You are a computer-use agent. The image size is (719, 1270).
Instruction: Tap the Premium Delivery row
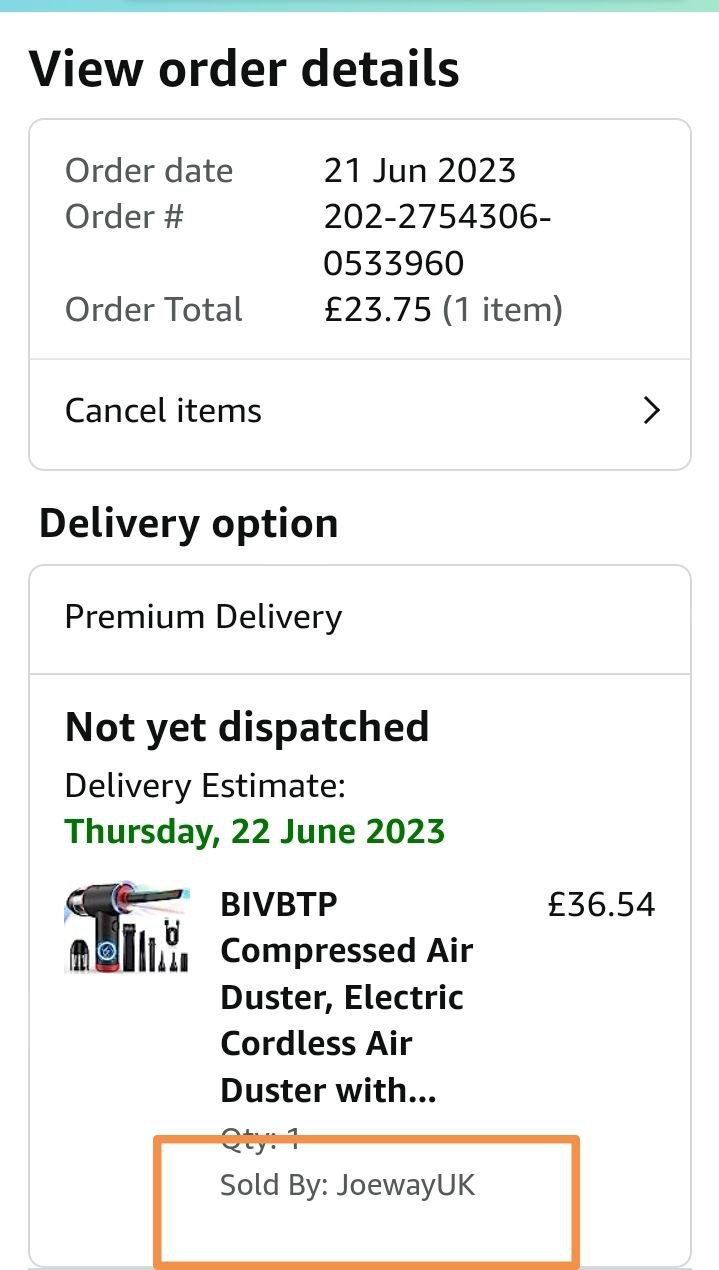pyautogui.click(x=203, y=617)
